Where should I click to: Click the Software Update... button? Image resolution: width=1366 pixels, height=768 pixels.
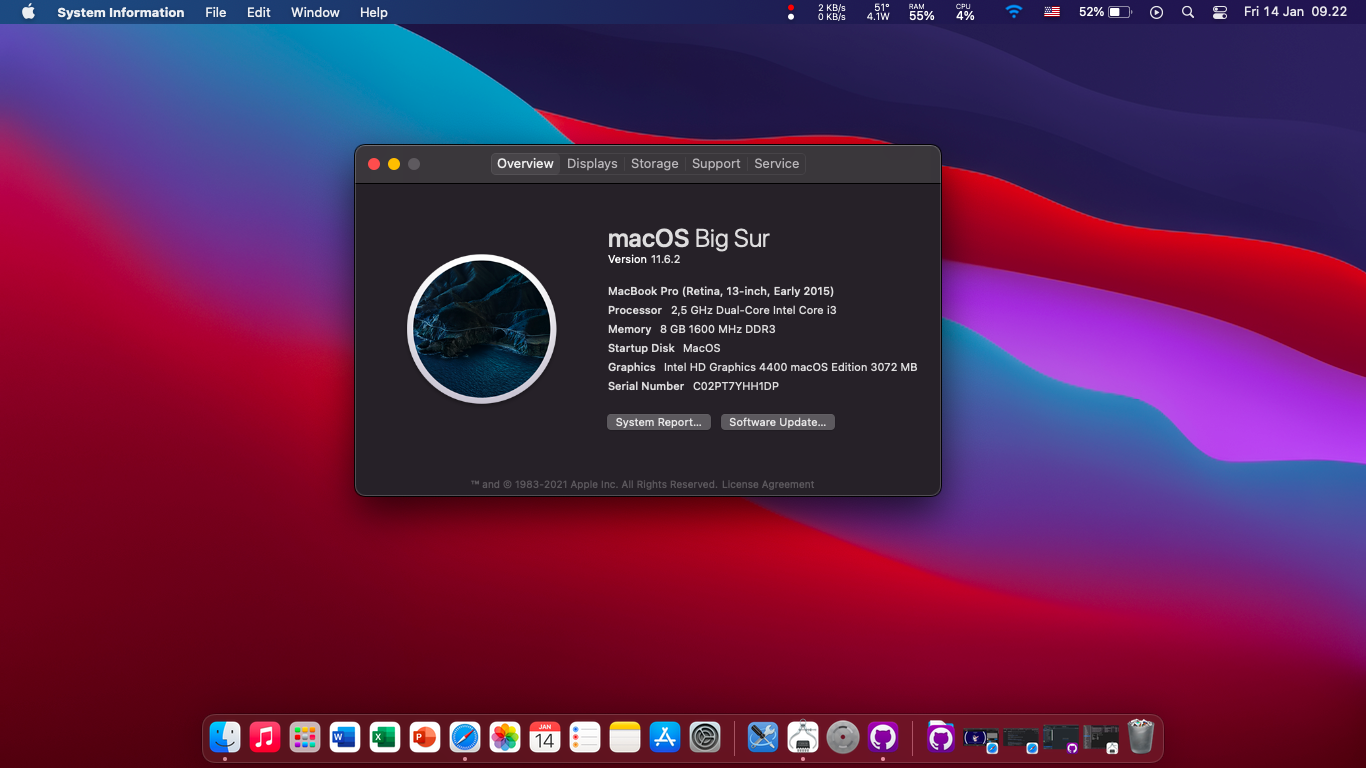pyautogui.click(x=777, y=422)
